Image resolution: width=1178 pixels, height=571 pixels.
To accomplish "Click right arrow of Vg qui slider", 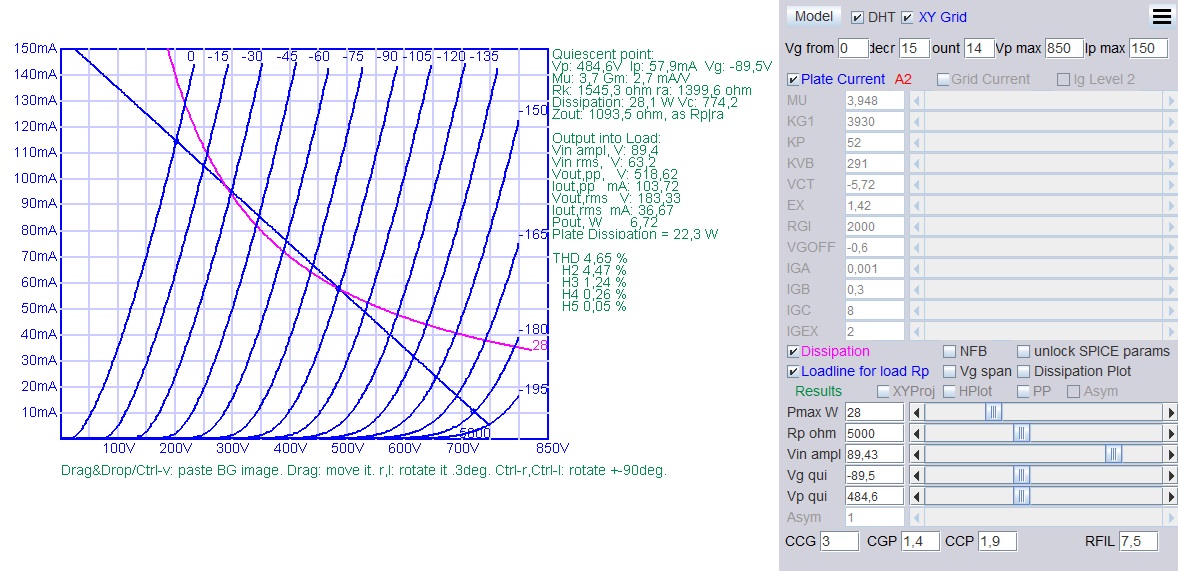I will tap(1170, 475).
